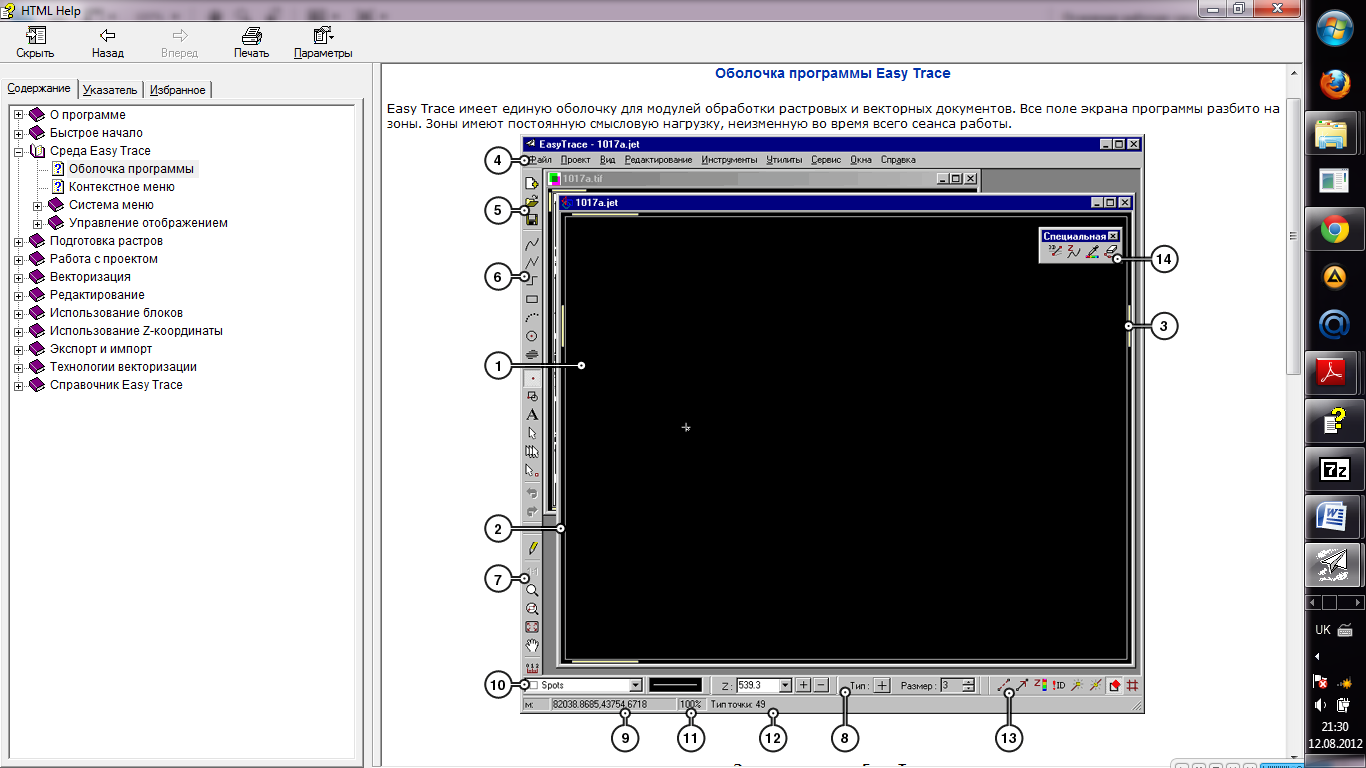Select the Использование Z-координаты book label
This screenshot has width=1366, height=768.
(136, 331)
